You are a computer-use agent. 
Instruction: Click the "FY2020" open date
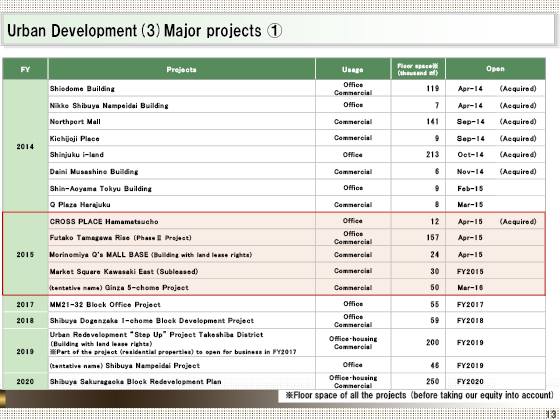(470, 381)
